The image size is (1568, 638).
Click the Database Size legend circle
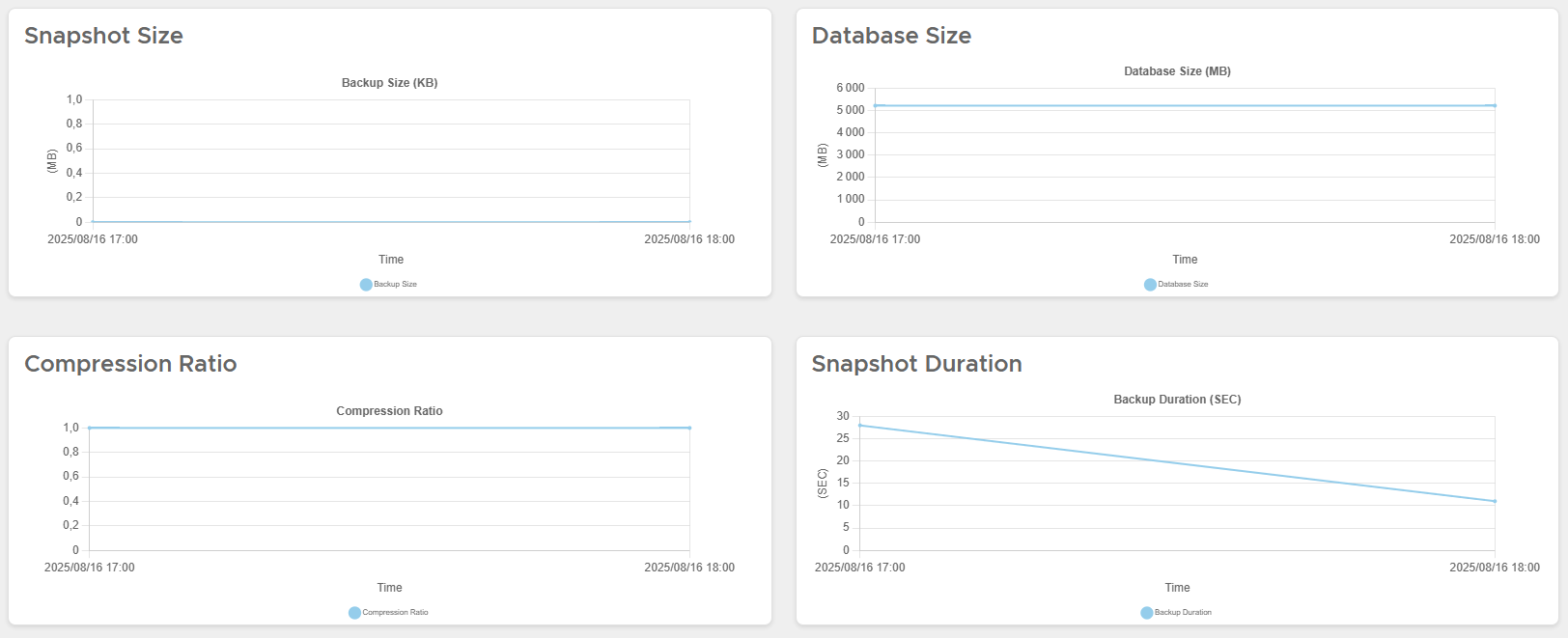click(x=1150, y=285)
